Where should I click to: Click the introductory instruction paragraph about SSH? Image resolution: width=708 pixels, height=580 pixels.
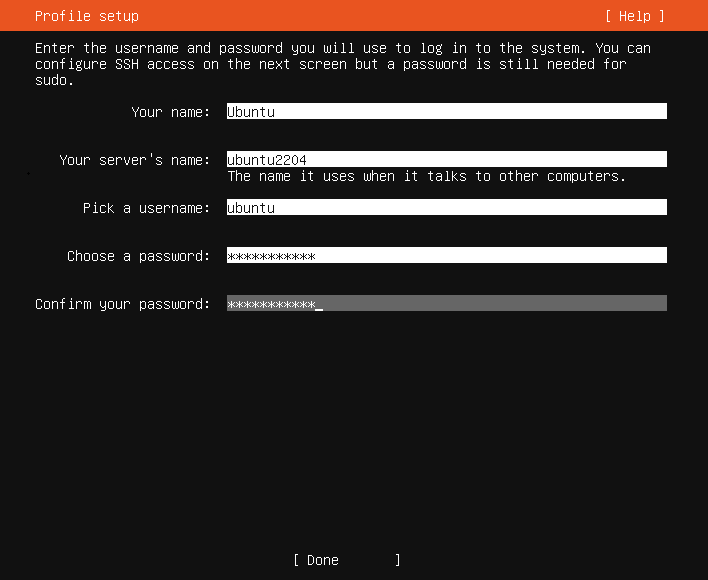coord(343,64)
